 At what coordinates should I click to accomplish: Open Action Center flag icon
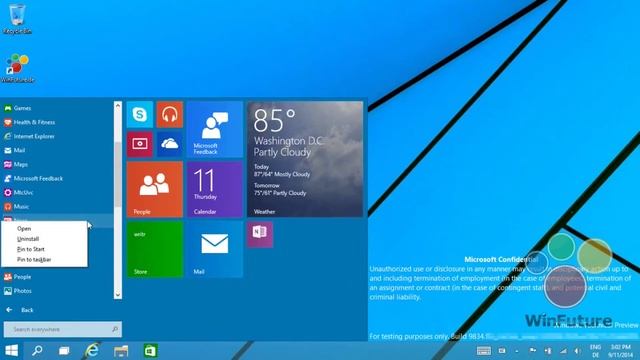[x=533, y=350]
